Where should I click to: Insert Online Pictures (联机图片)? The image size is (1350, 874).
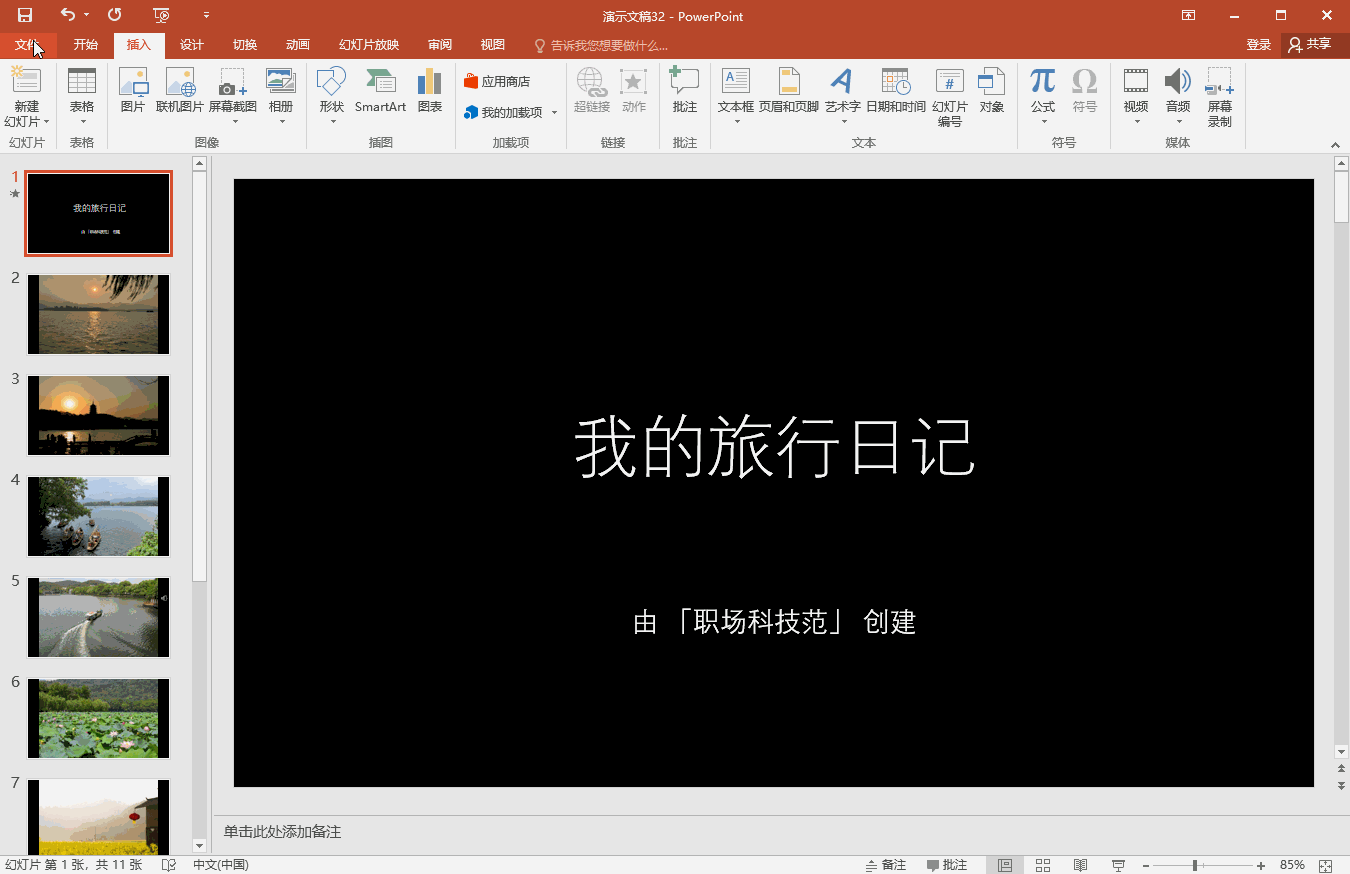pos(180,91)
